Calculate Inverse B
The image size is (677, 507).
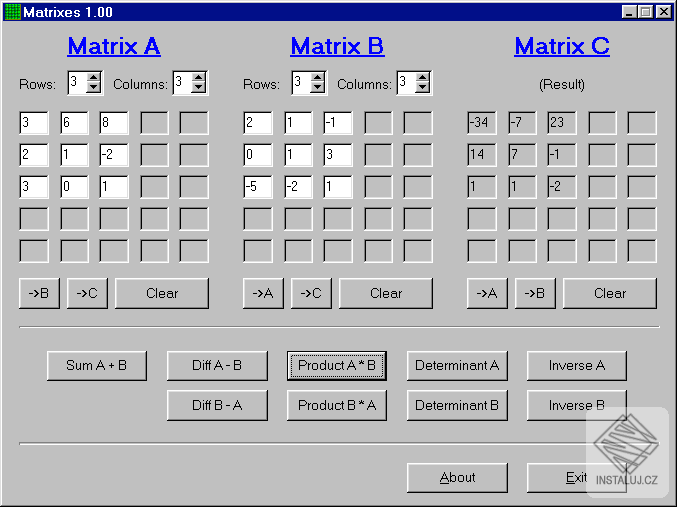(577, 406)
